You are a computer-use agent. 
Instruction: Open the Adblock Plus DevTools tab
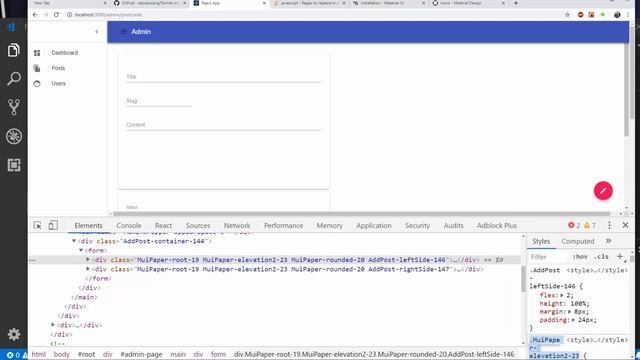click(497, 225)
